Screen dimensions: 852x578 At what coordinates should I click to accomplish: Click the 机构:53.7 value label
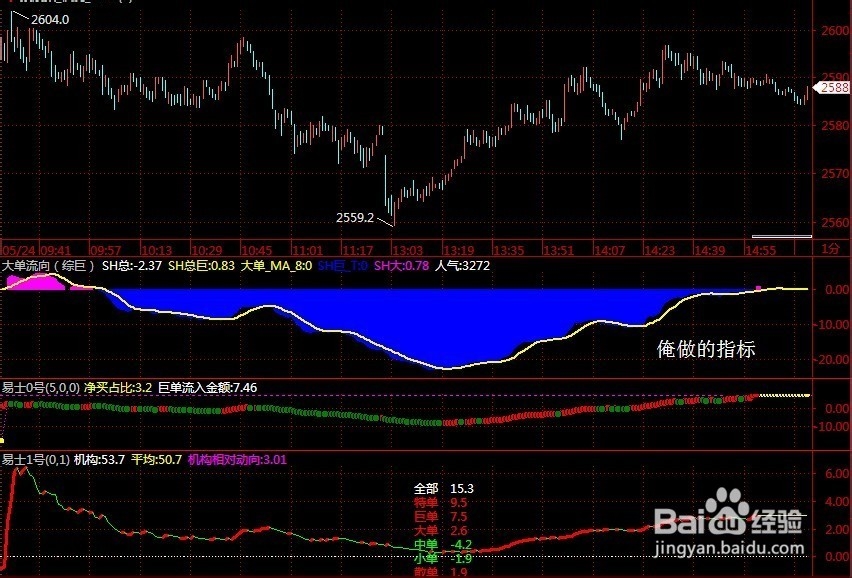pos(99,460)
